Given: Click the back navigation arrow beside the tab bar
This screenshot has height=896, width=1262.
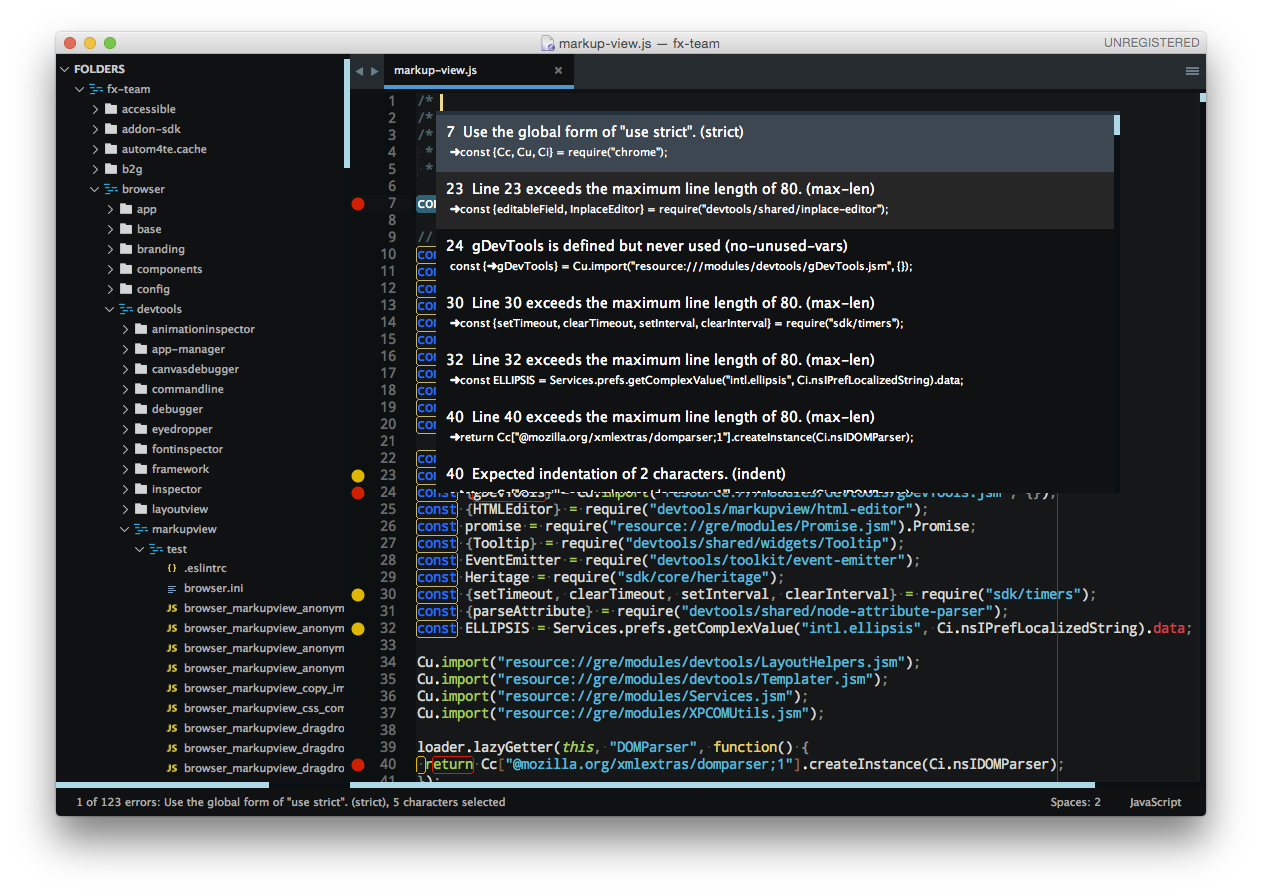Looking at the screenshot, I should pos(360,71).
